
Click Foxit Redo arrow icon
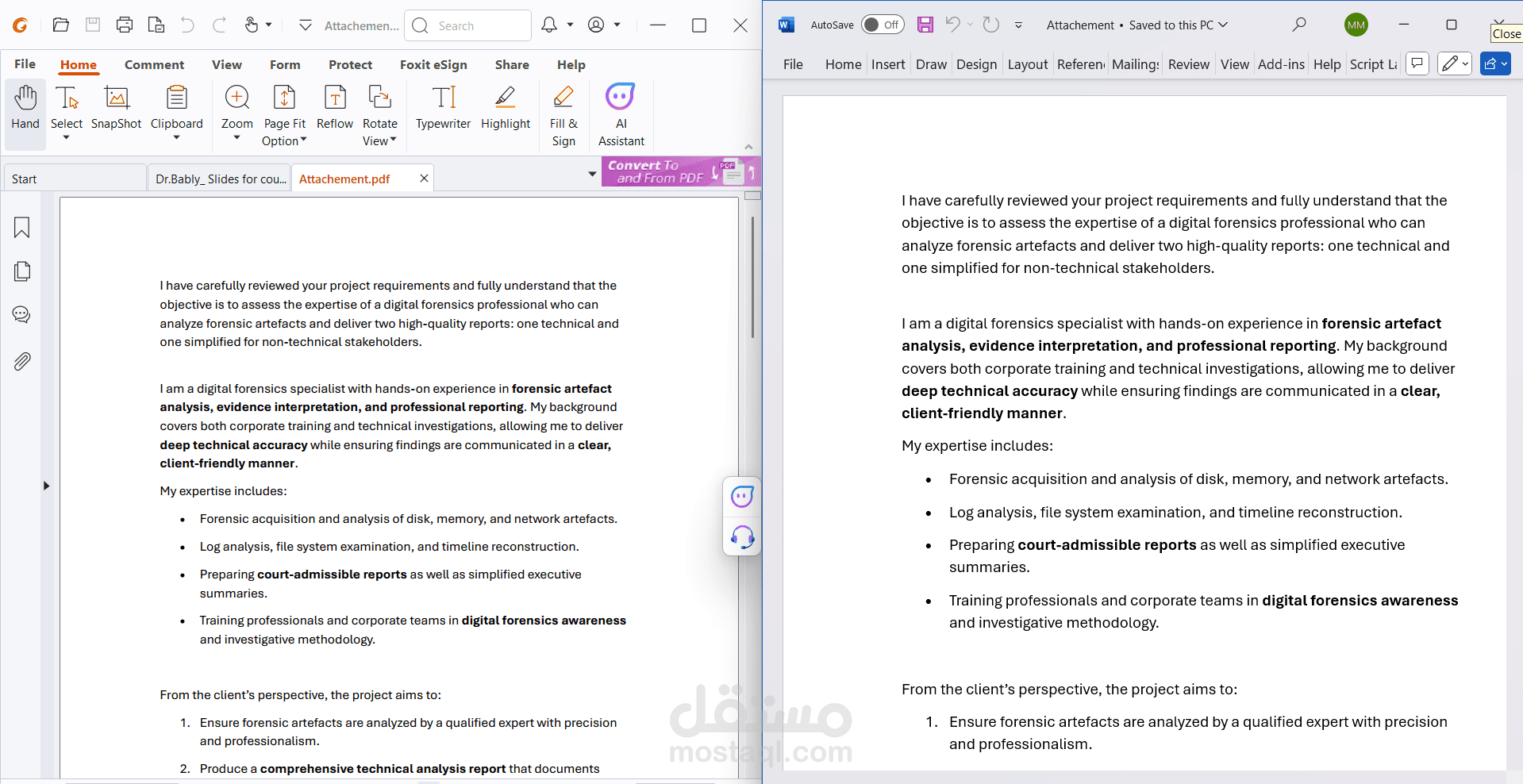(219, 25)
